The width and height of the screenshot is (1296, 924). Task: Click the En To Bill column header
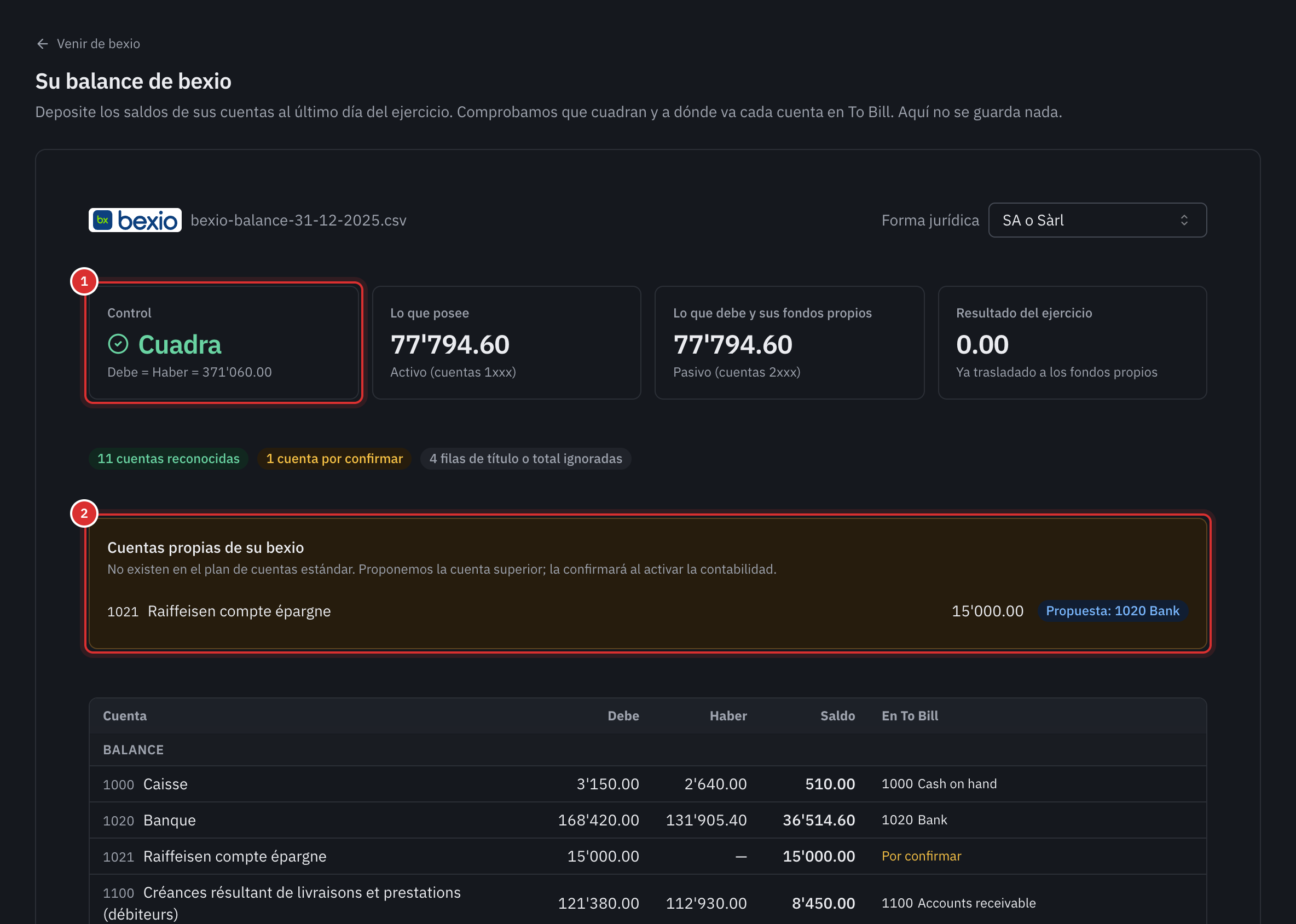909,716
